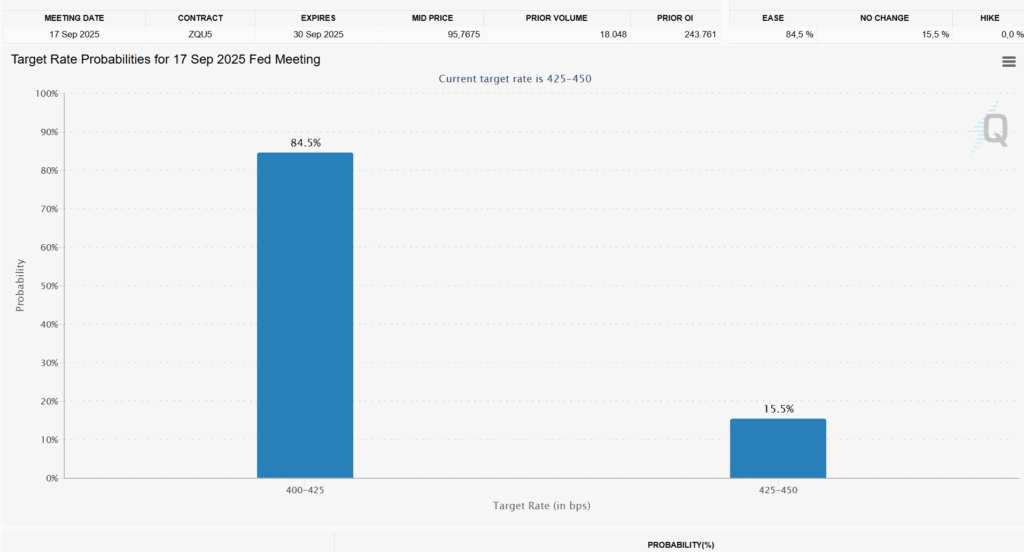Click the 243.761 prior OI value
Viewport: 1024px width, 552px height.
tap(700, 35)
